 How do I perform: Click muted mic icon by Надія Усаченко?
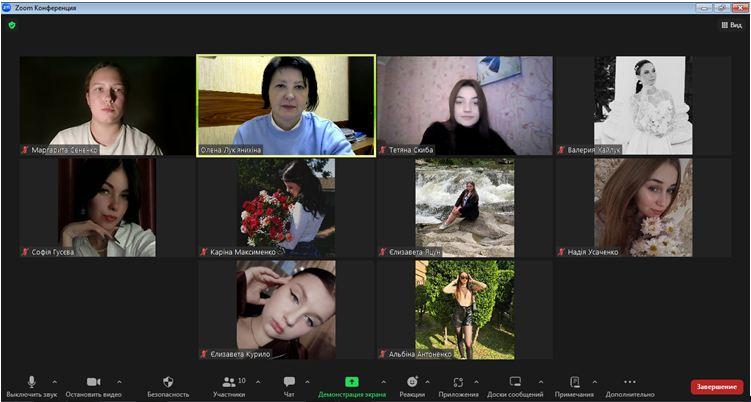[562, 252]
